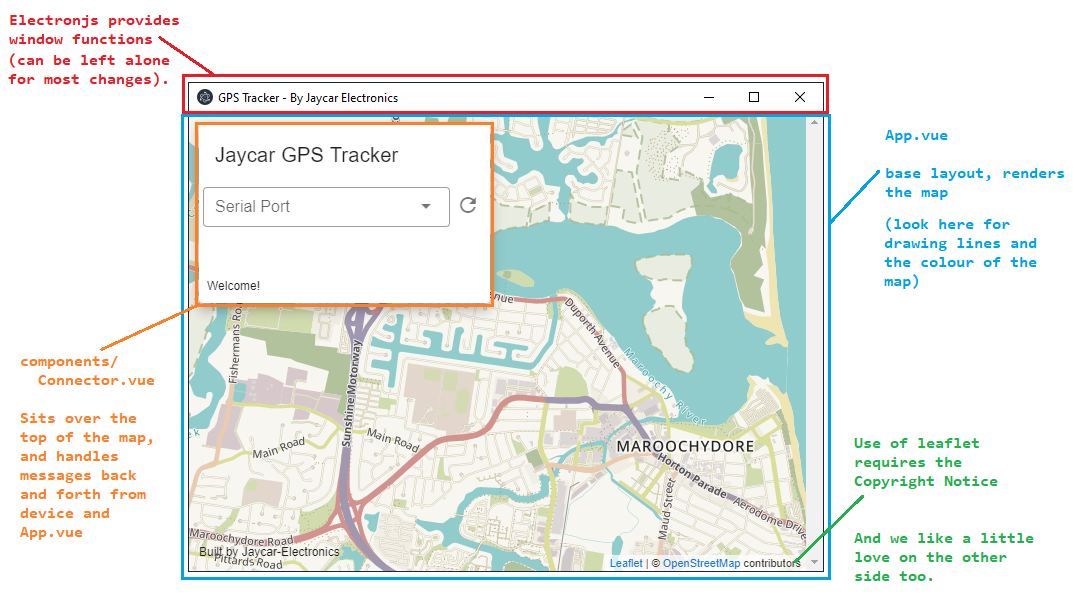Click the Fishermans Road map label
The width and height of the screenshot is (1074, 597).
(x=235, y=344)
